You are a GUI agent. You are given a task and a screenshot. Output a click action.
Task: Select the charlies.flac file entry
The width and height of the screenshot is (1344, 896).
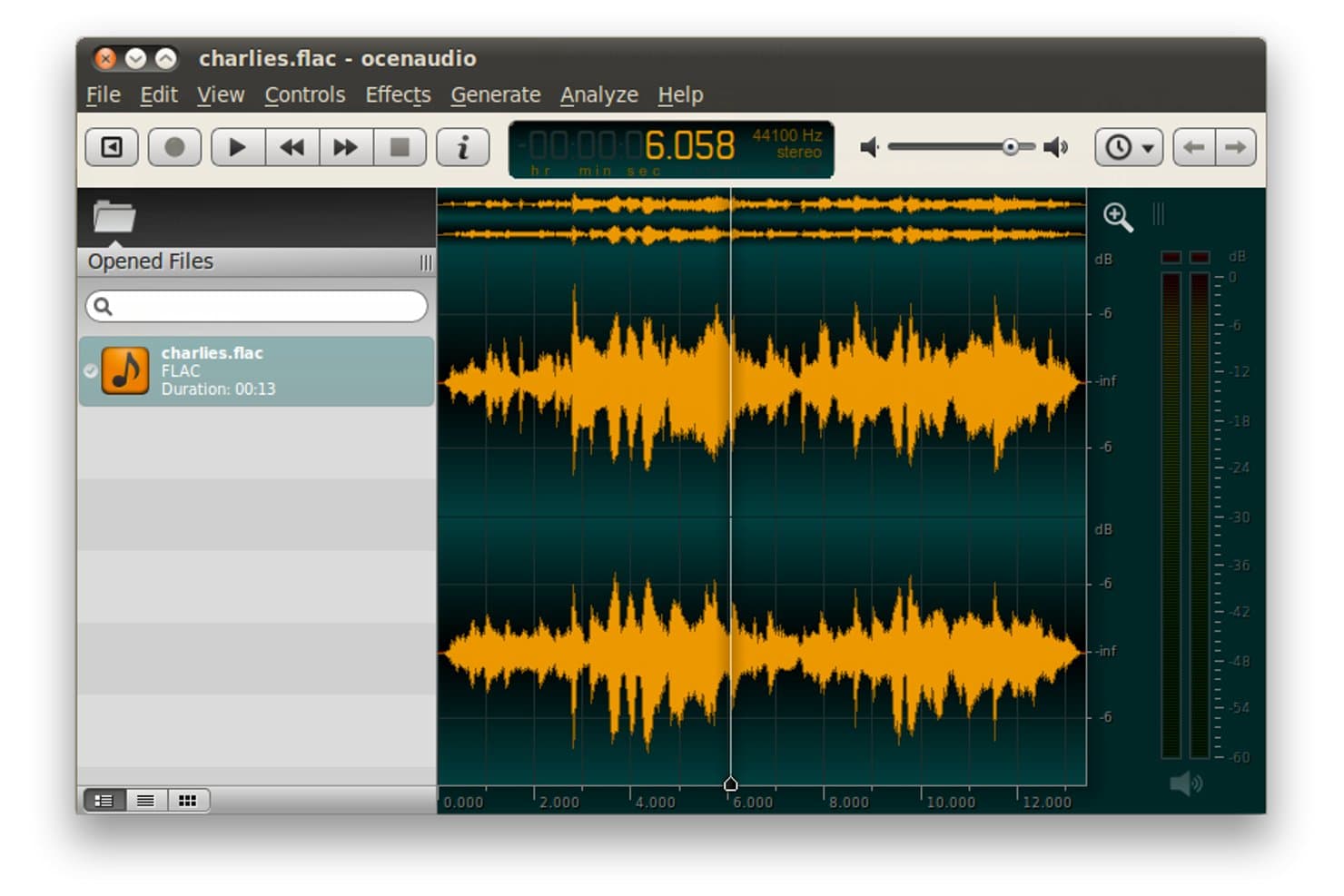256,371
